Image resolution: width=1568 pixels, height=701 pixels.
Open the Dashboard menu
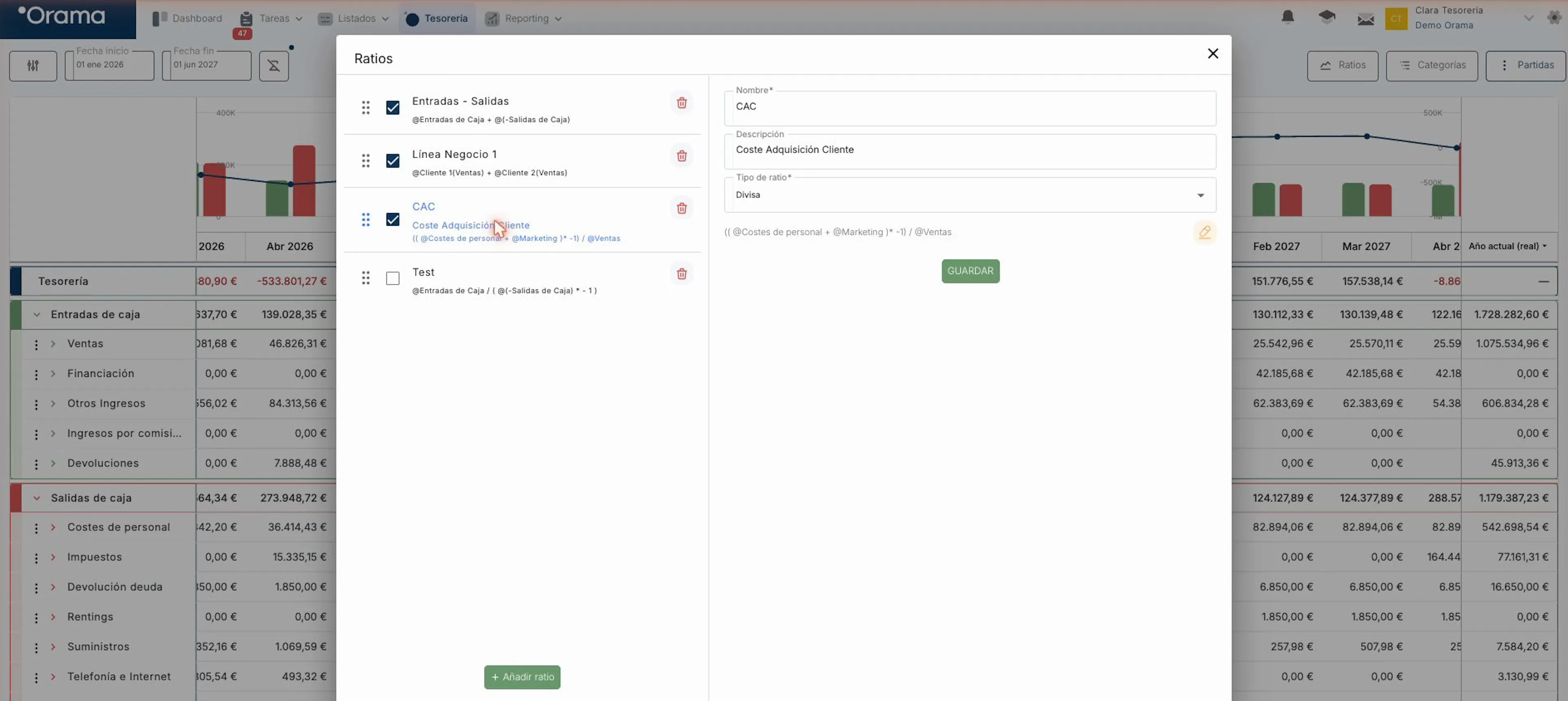[x=187, y=18]
